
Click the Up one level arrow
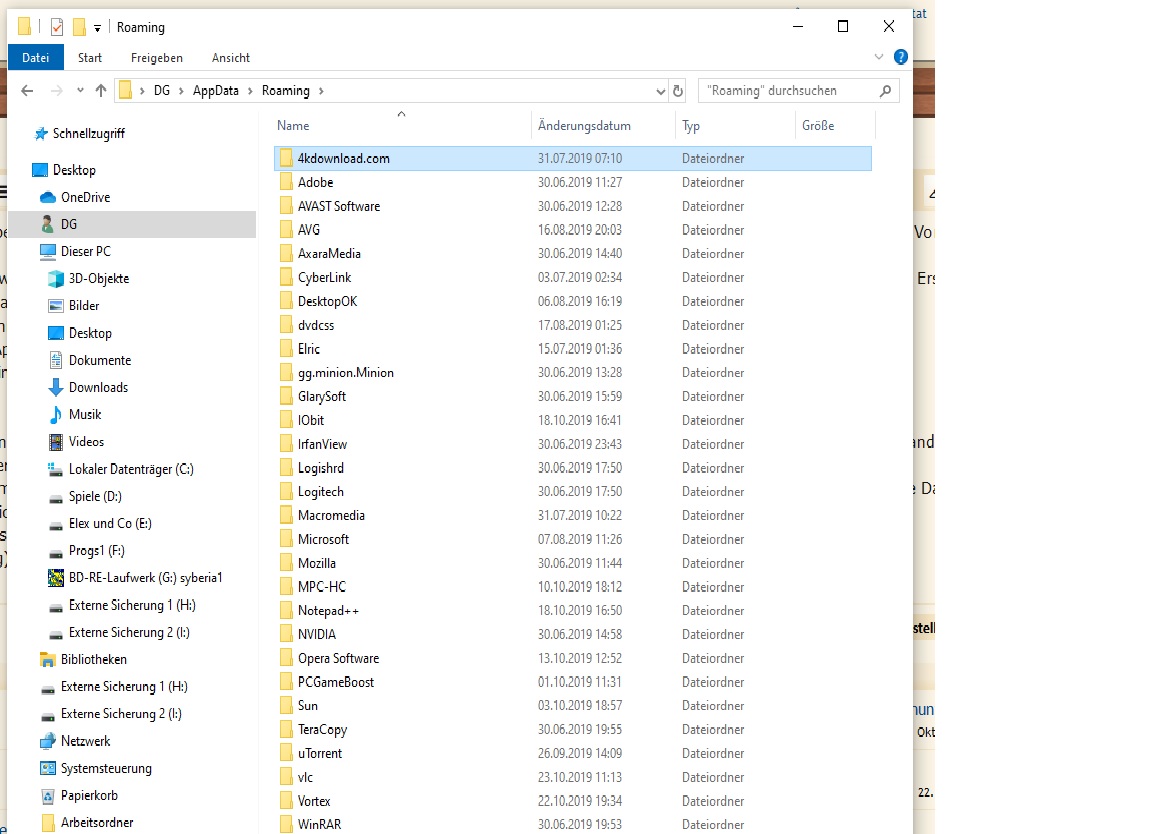click(100, 91)
